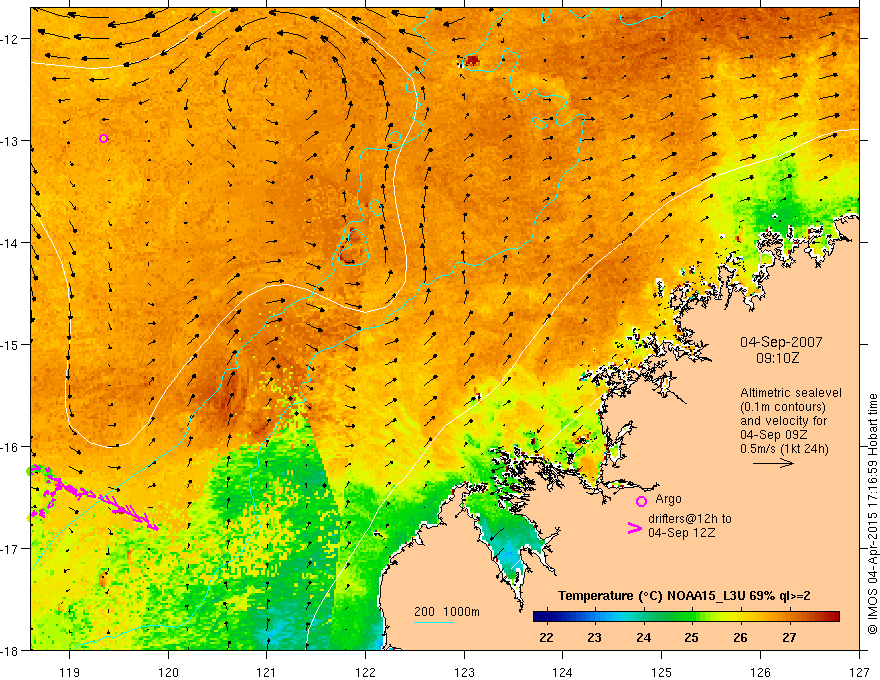Screen dimensions: 880x680
Task: Click the latitude label -15
Action: pyautogui.click(x=9, y=344)
